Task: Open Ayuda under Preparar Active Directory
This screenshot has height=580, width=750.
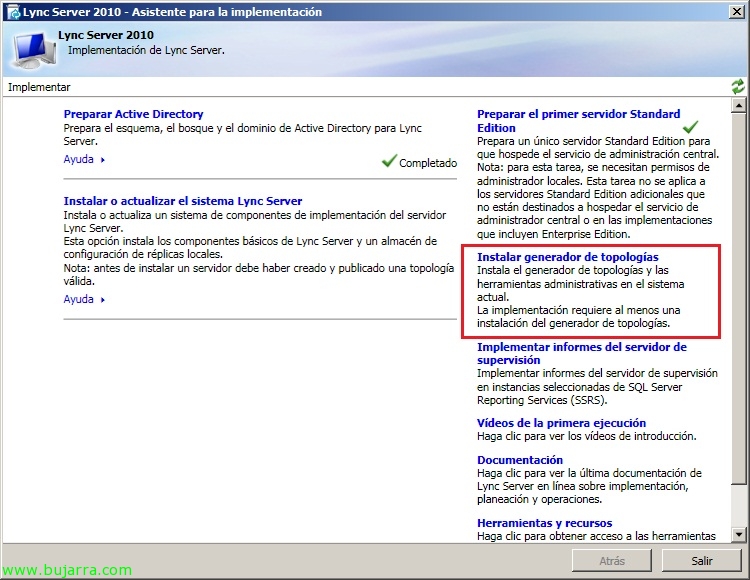Action: tap(84, 159)
